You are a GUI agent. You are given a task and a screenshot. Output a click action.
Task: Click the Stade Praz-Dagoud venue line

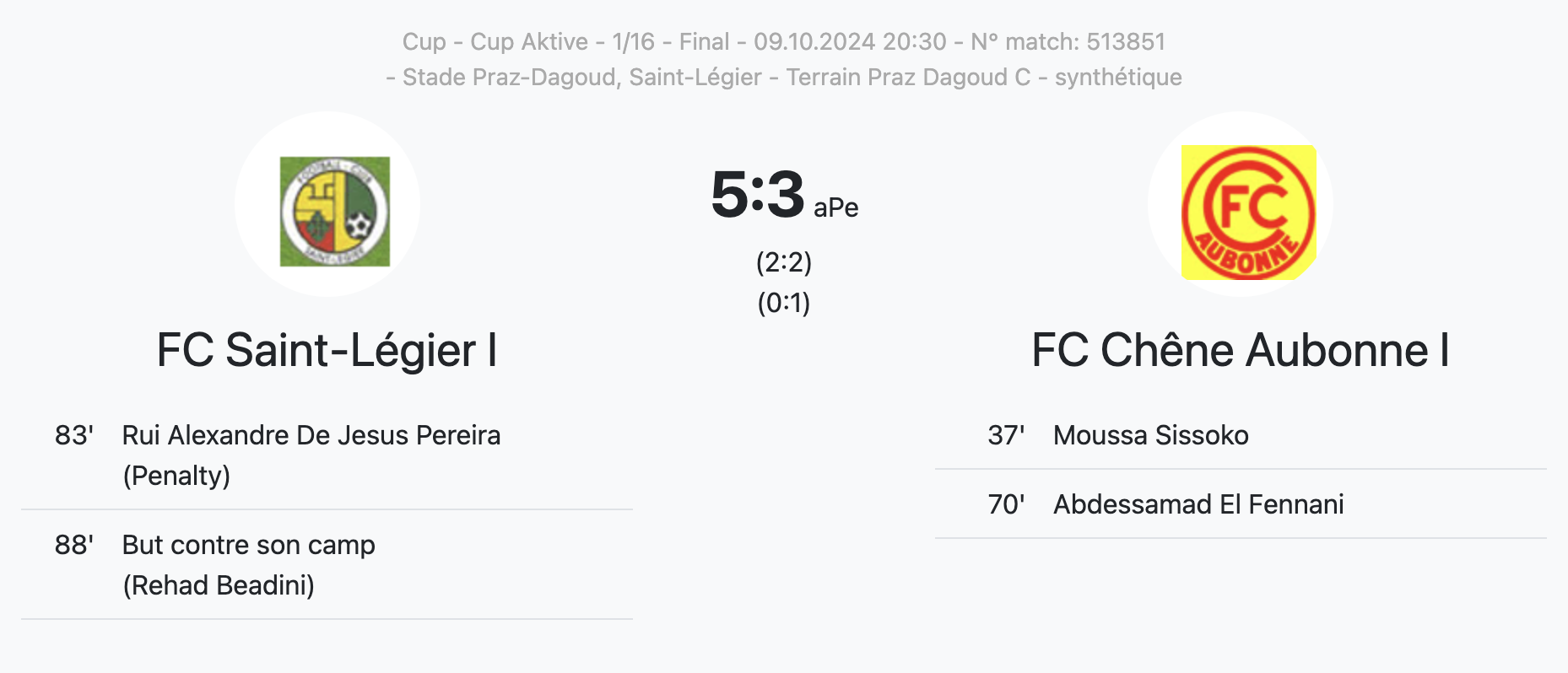784,77
